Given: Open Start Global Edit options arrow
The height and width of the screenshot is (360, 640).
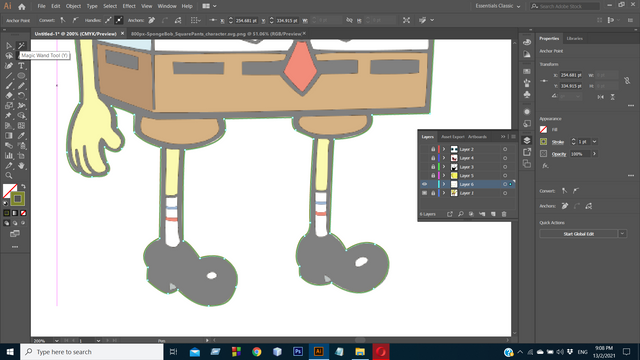Looking at the screenshot, I should point(622,234).
